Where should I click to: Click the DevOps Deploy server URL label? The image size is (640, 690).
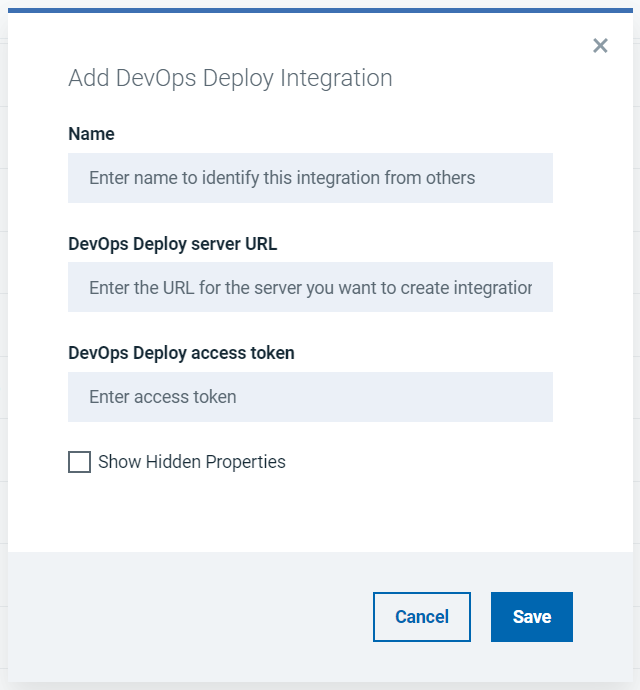click(x=173, y=243)
